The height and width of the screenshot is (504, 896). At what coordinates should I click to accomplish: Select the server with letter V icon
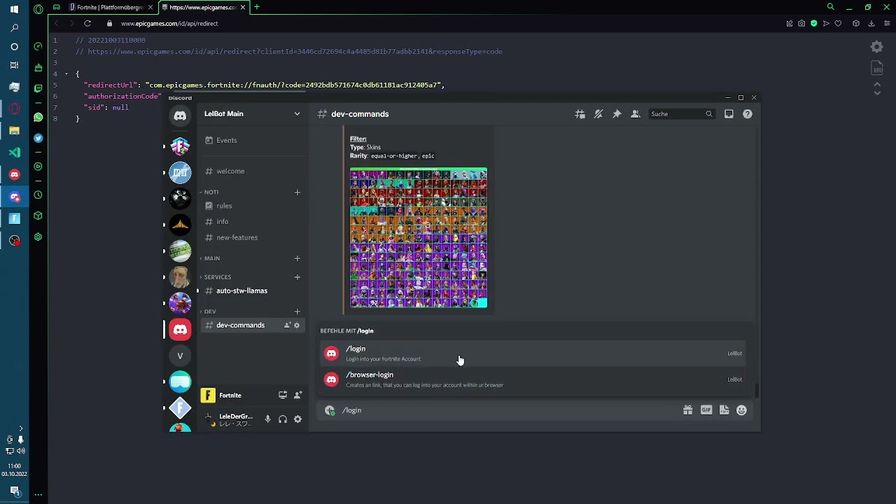click(180, 356)
